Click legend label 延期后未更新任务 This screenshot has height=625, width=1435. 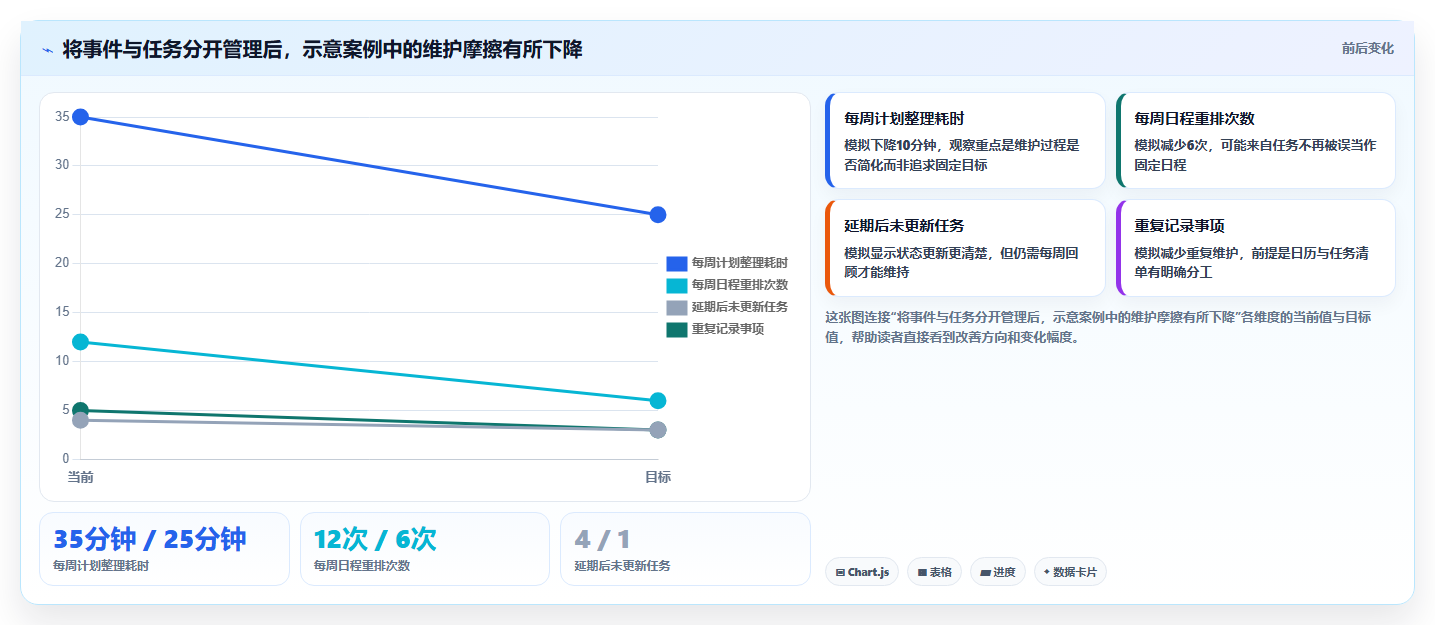740,307
